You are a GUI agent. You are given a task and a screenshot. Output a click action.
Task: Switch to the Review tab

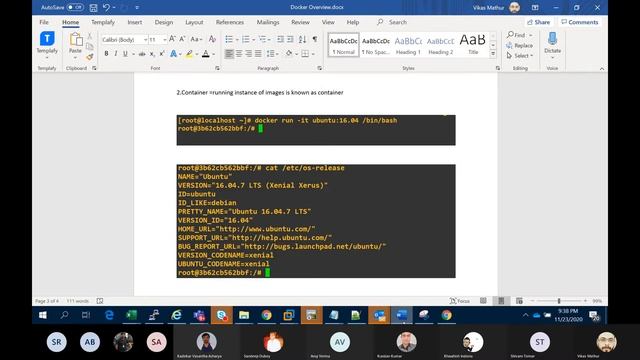[300, 22]
